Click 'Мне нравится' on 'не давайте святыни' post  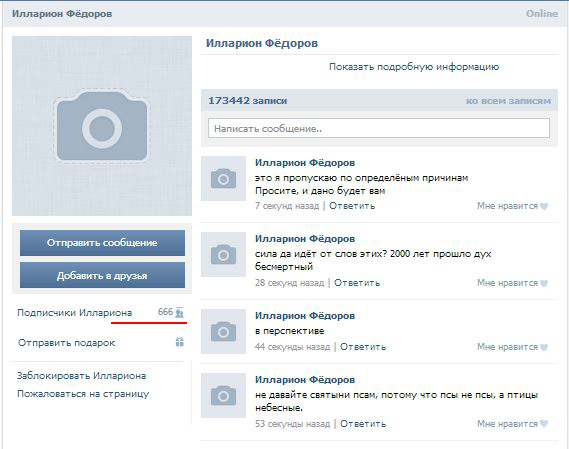pos(507,424)
